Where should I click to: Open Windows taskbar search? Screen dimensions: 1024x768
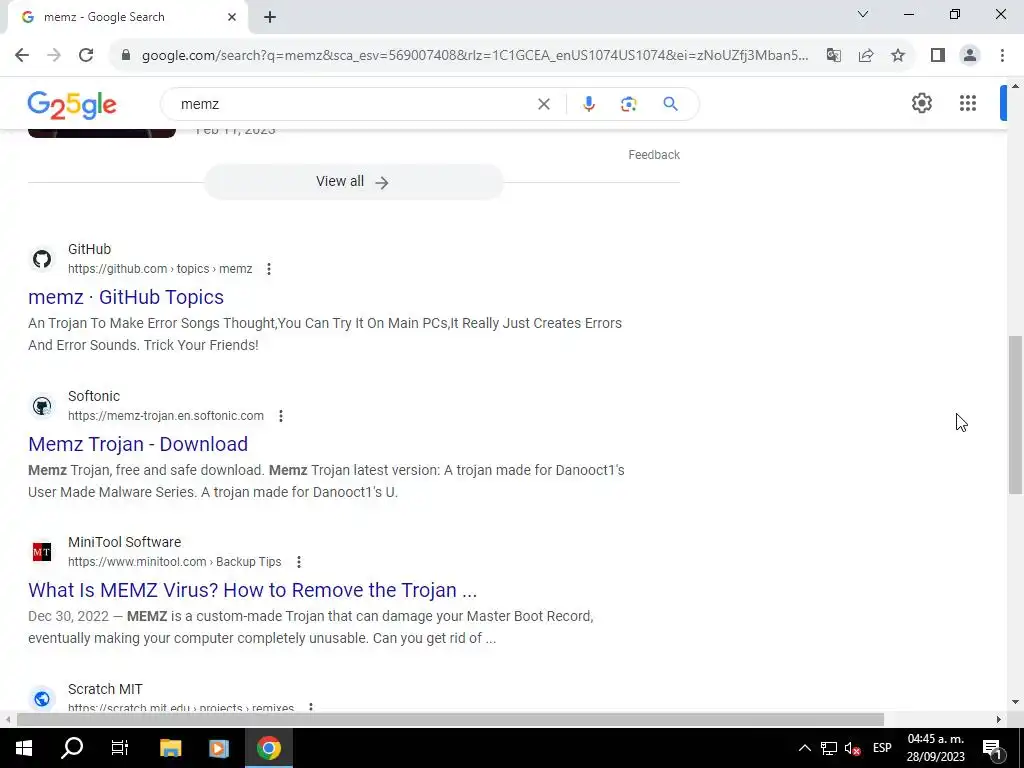tap(72, 748)
